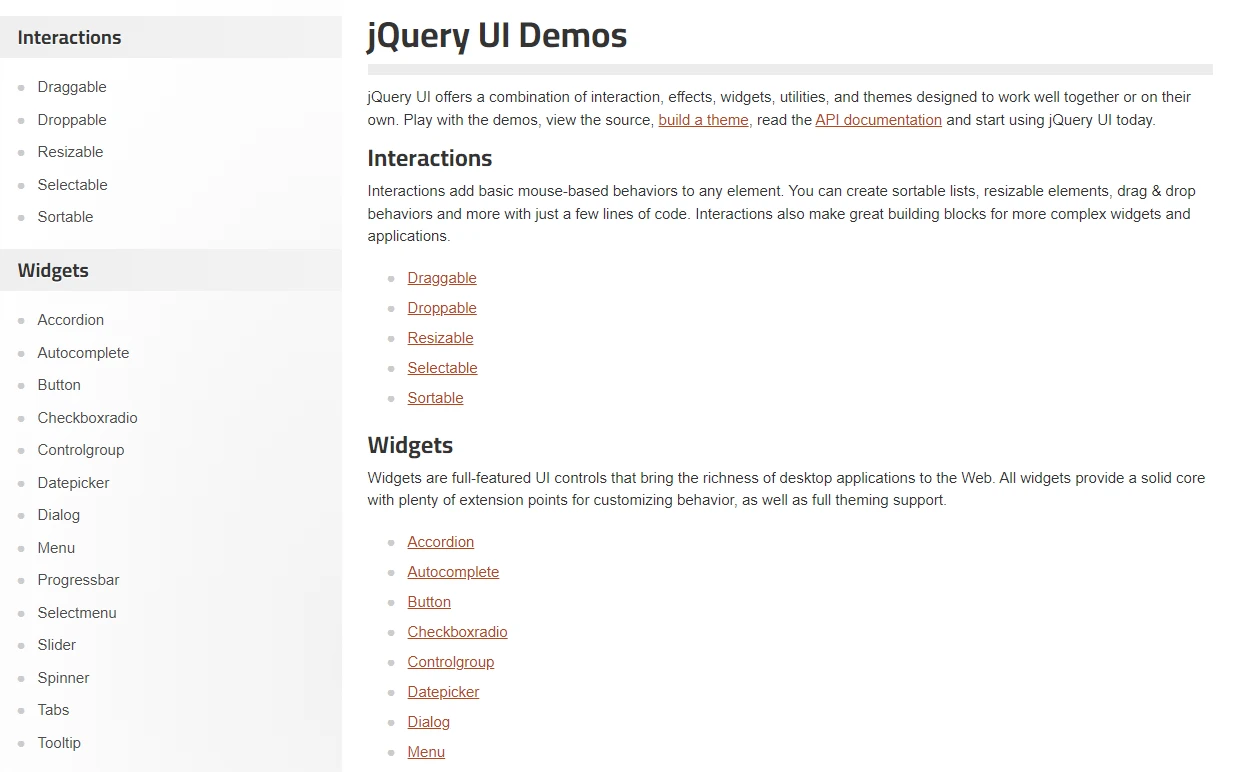Open the Datepicker demo from the sidebar
This screenshot has height=772, width=1235.
pos(73,482)
